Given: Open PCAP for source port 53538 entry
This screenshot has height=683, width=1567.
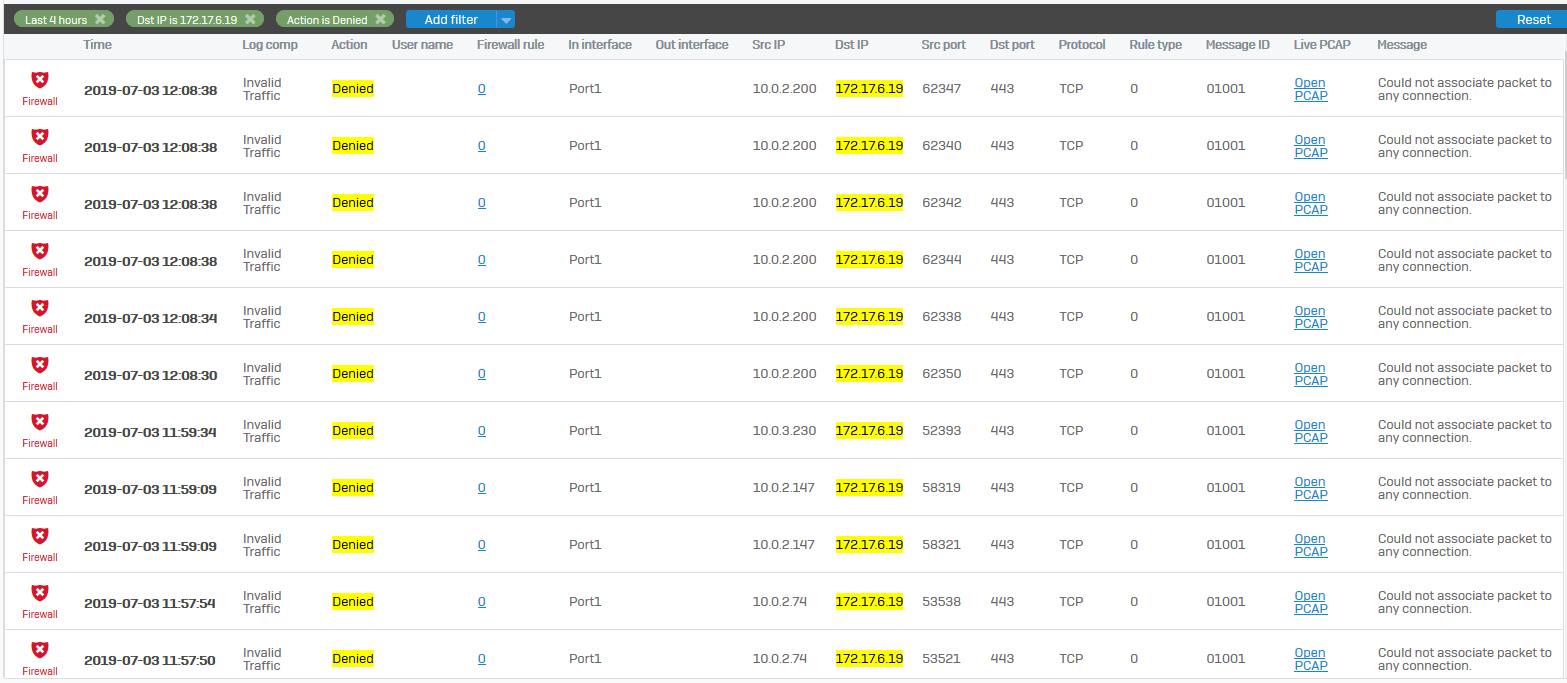Looking at the screenshot, I should click(1310, 602).
